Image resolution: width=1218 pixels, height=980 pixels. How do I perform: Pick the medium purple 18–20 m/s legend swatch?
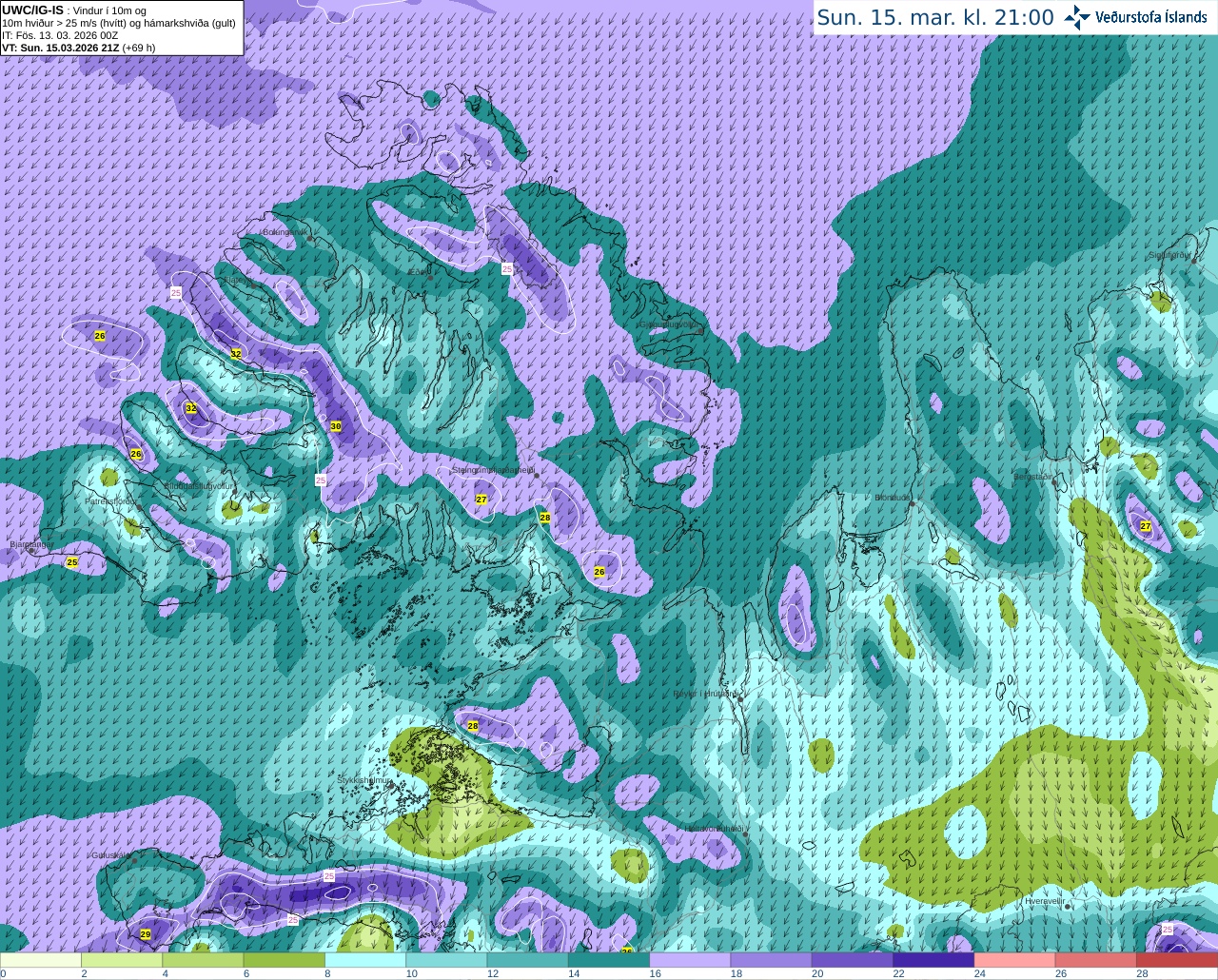click(x=772, y=960)
